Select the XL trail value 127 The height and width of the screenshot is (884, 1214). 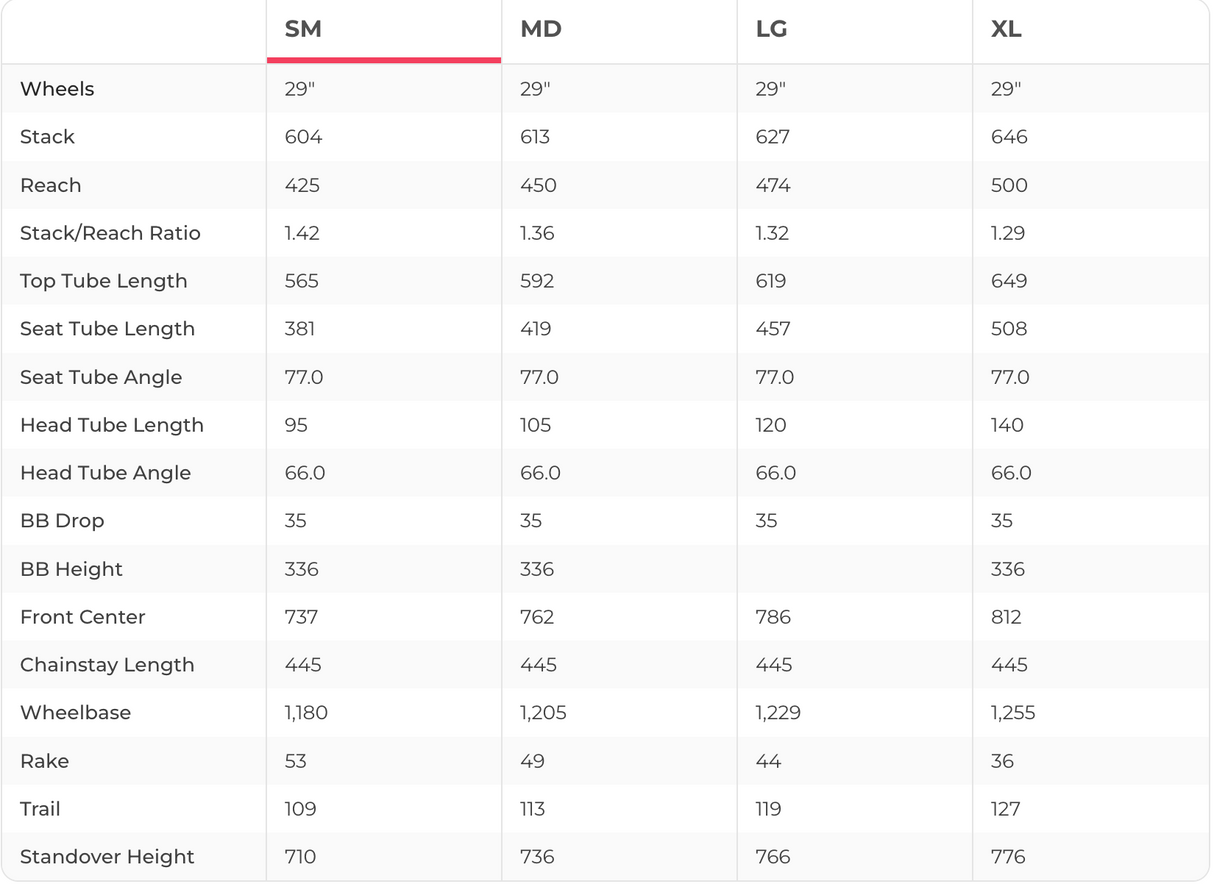click(x=1007, y=809)
